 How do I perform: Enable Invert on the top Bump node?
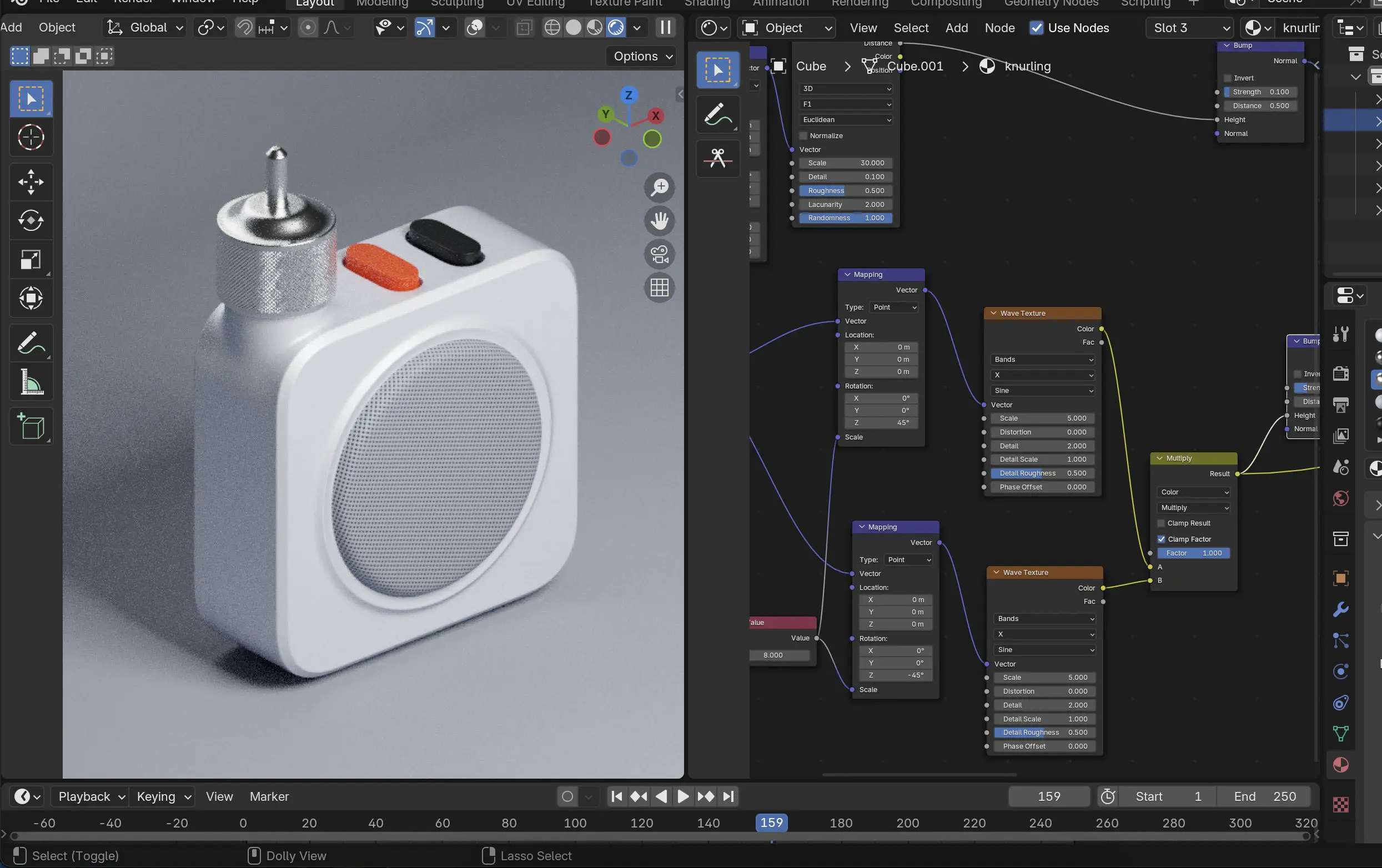[x=1228, y=78]
